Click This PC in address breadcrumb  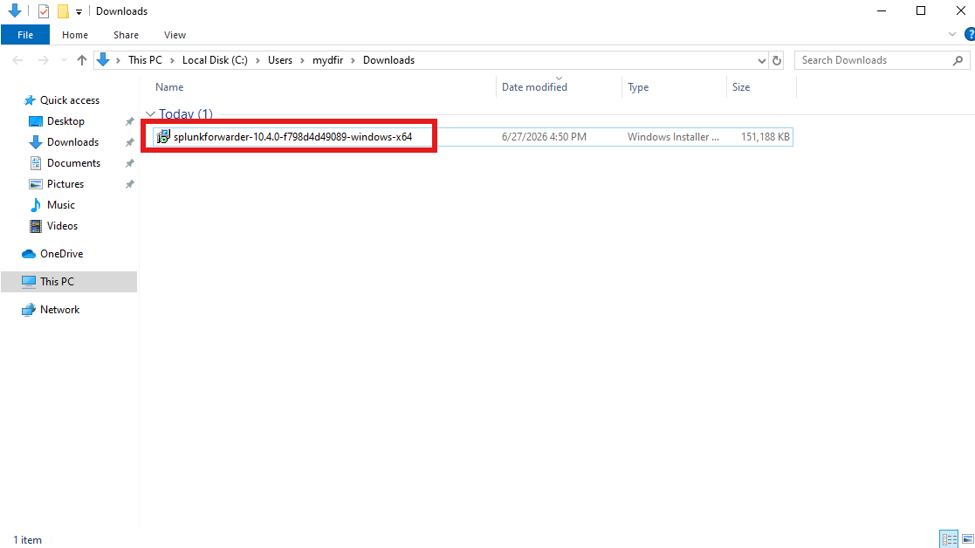pyautogui.click(x=145, y=60)
